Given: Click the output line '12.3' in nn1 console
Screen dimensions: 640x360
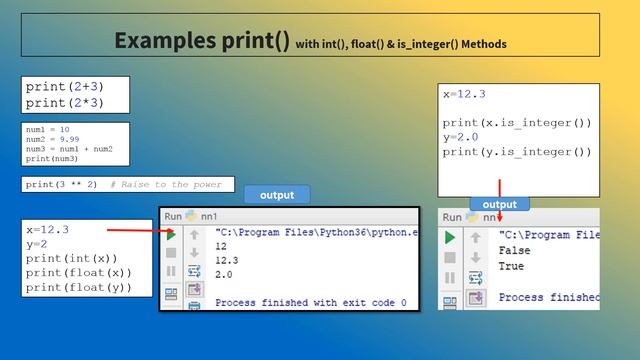Looking at the screenshot, I should 227,260.
